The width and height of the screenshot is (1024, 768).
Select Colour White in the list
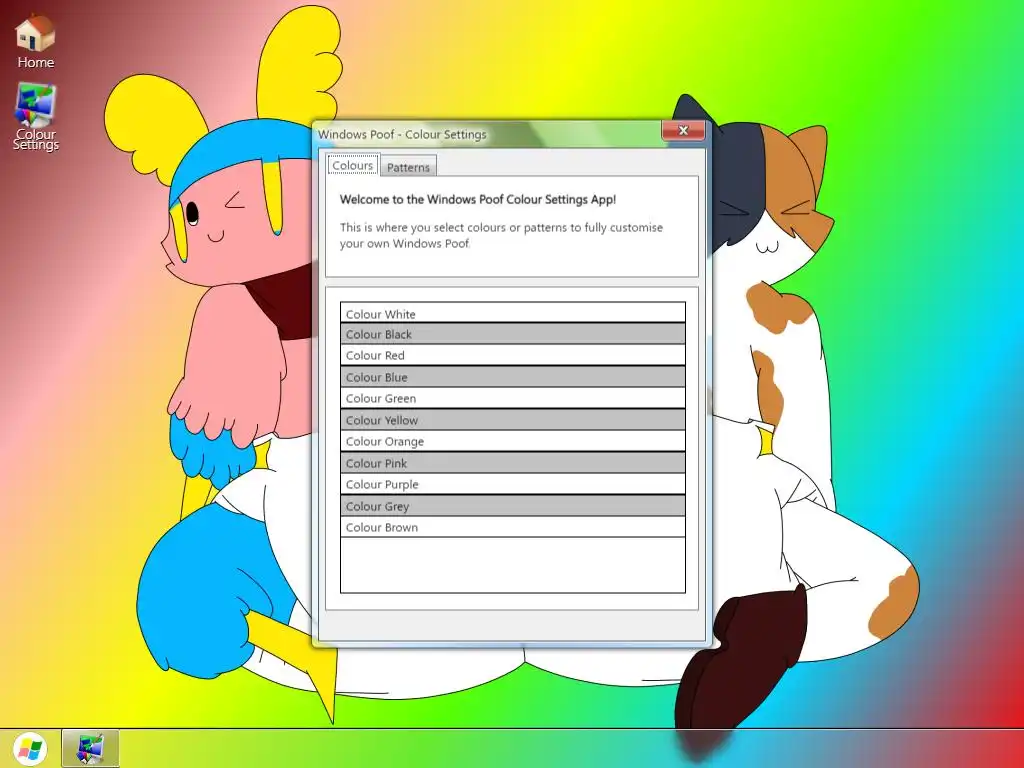tap(513, 313)
